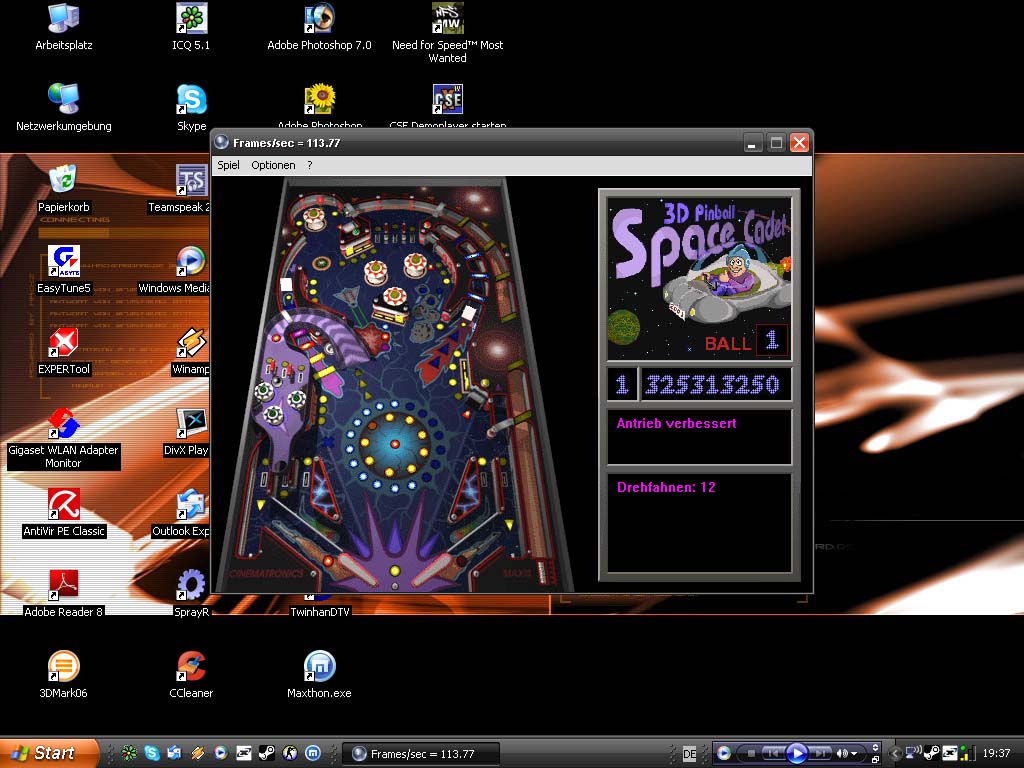Viewport: 1024px width, 768px height.
Task: Open Adobe Reader 8 shortcut
Action: click(63, 594)
